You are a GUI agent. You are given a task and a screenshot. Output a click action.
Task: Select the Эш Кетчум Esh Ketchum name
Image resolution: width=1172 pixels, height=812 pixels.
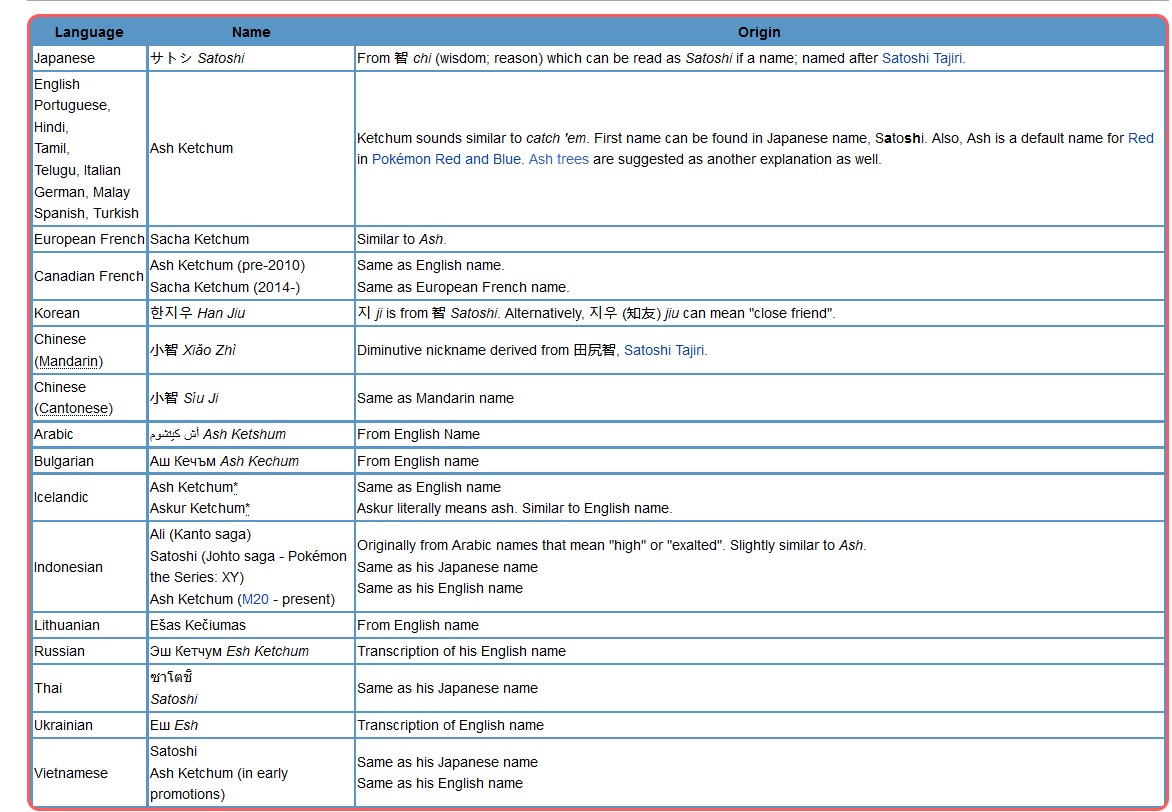pos(229,651)
